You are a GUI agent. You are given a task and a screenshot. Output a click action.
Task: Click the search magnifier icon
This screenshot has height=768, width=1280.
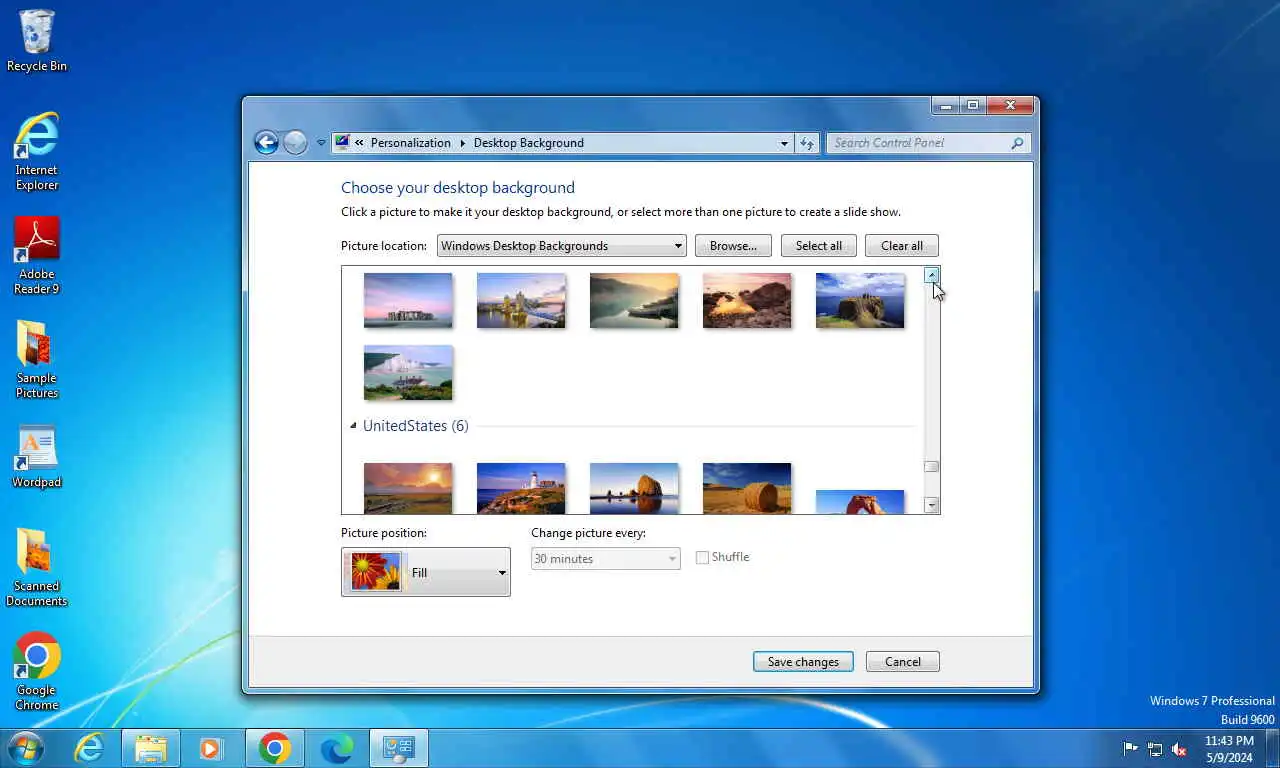point(1017,143)
